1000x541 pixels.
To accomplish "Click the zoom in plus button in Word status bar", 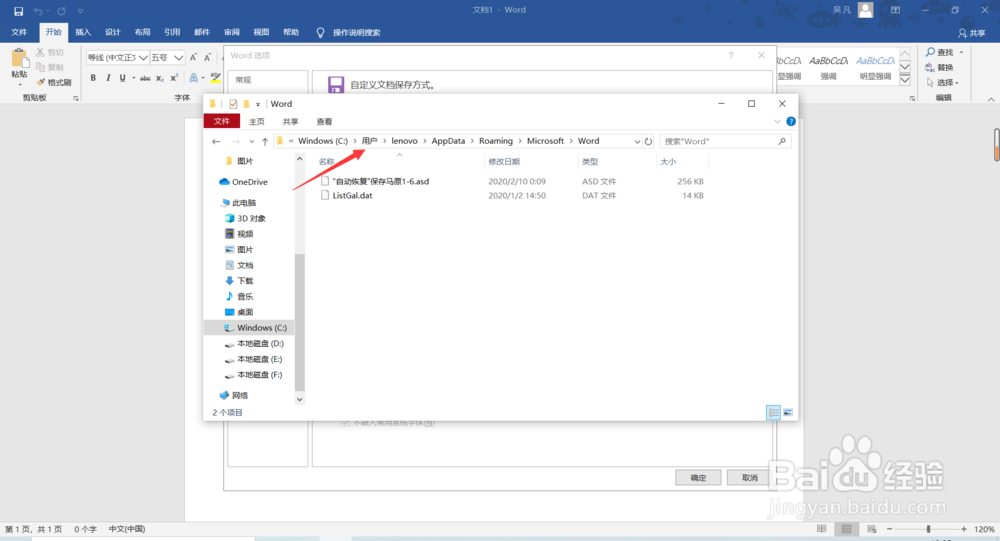I will coord(964,529).
